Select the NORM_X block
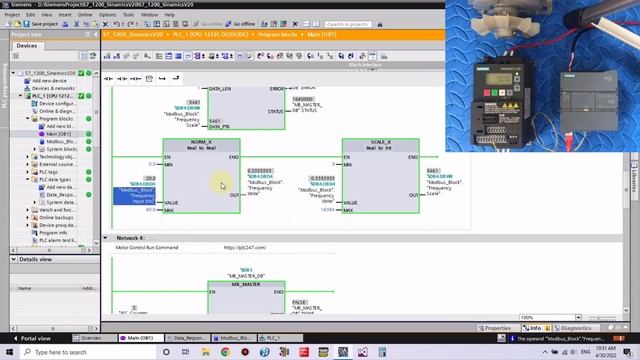This screenshot has width=640, height=360. (202, 176)
